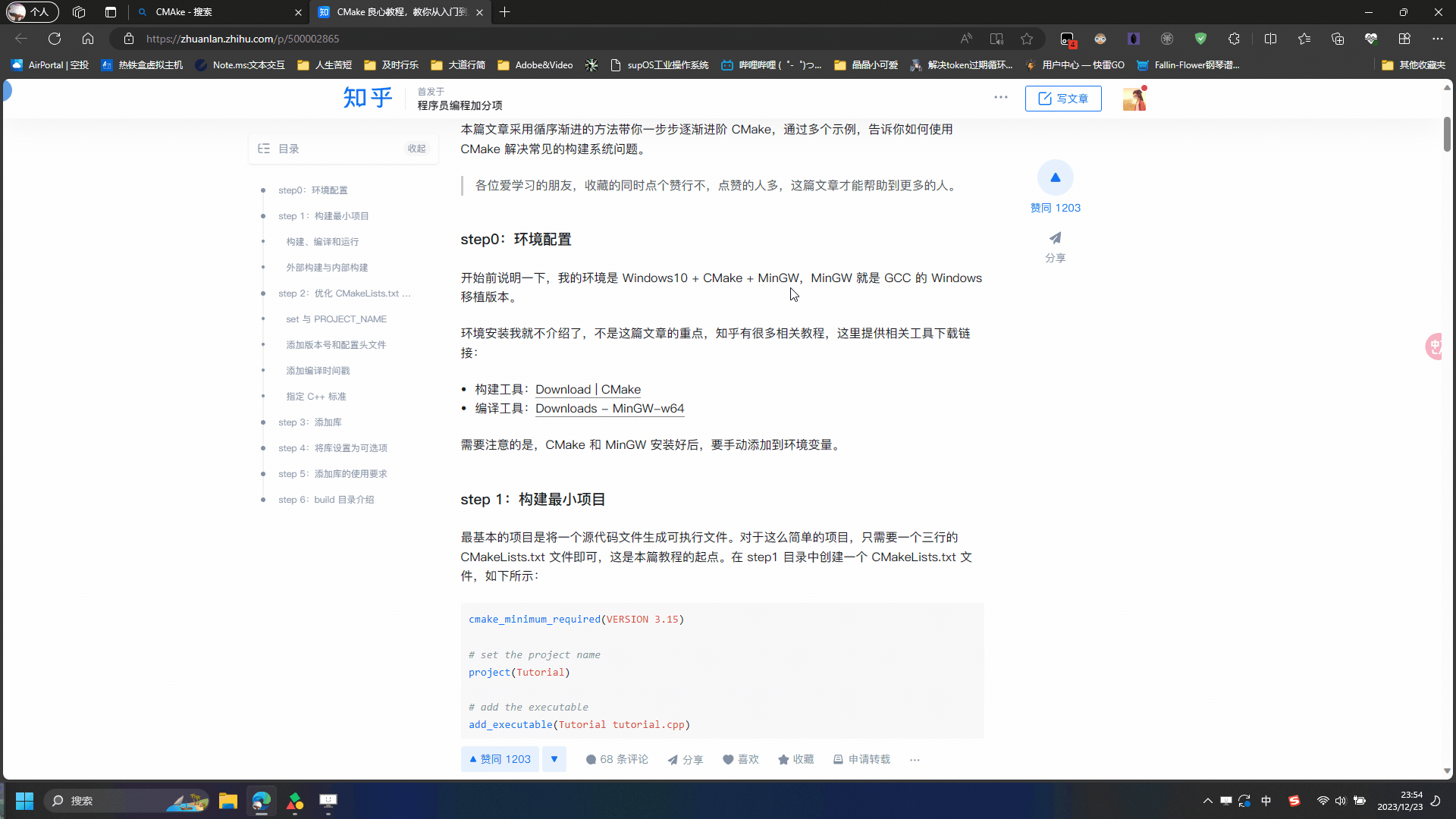Click the Windows taskbar search box
Viewport: 1456px width, 819px height.
[127, 801]
